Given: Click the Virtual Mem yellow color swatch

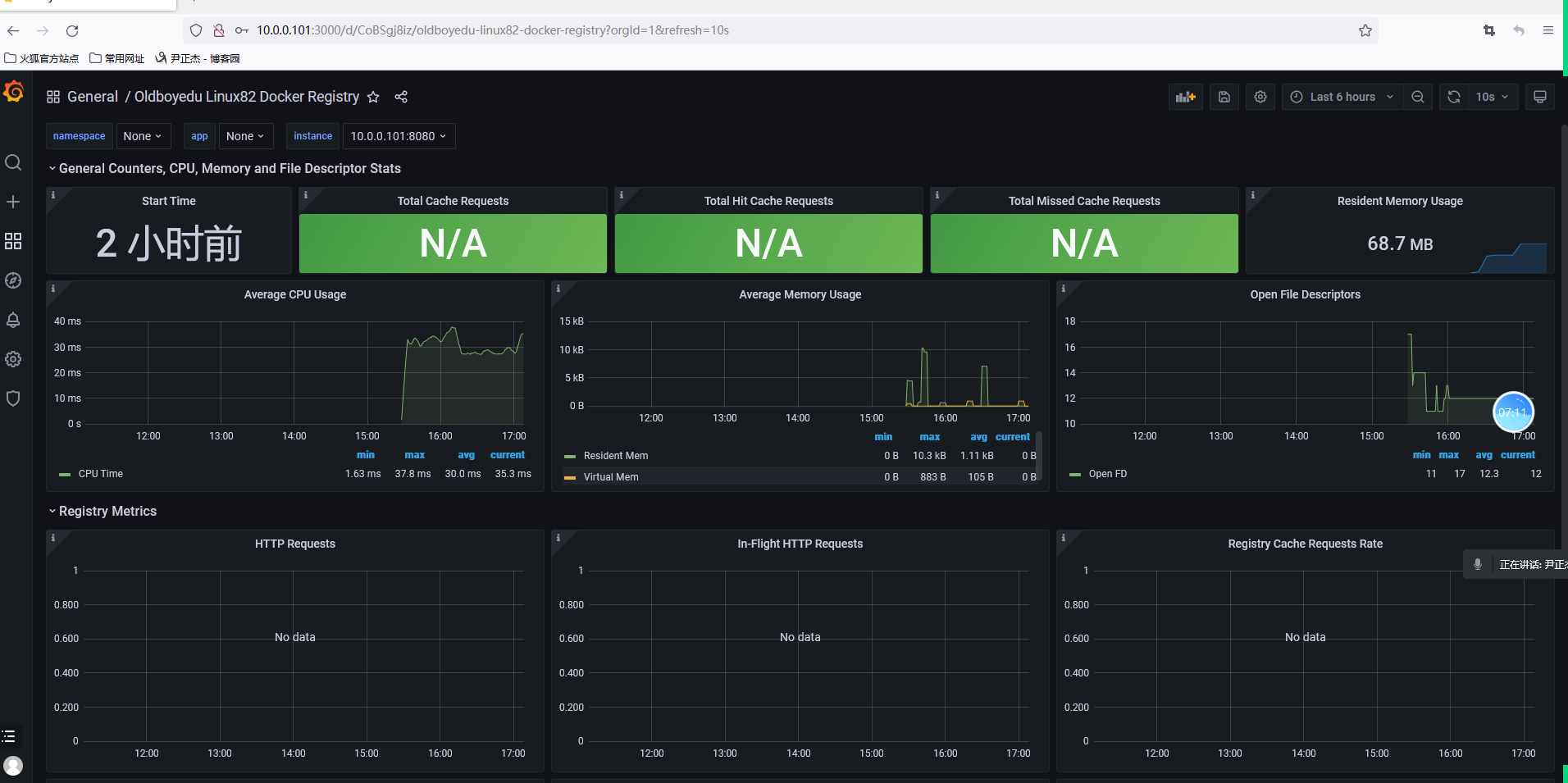Looking at the screenshot, I should (570, 478).
